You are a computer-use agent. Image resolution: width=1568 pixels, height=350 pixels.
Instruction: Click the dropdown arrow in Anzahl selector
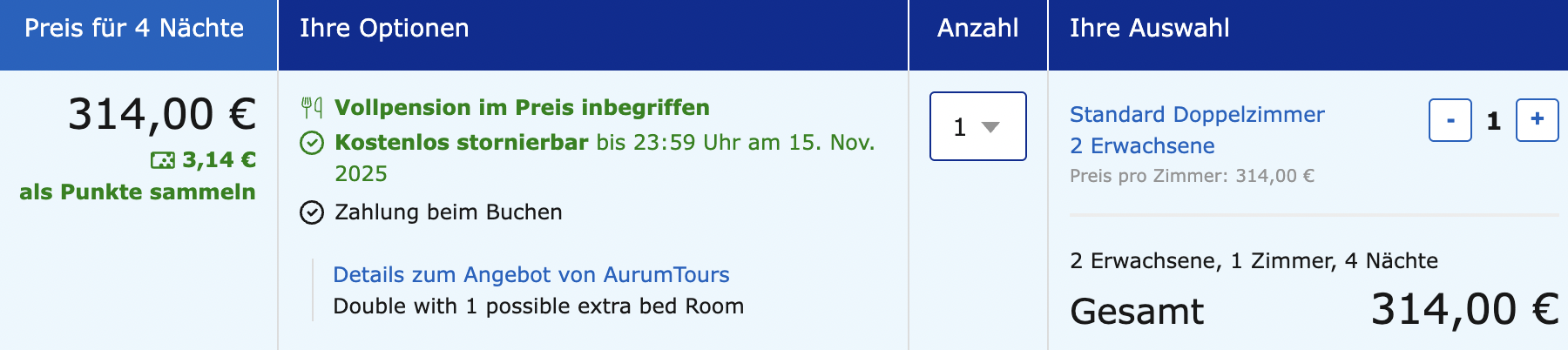tap(990, 127)
